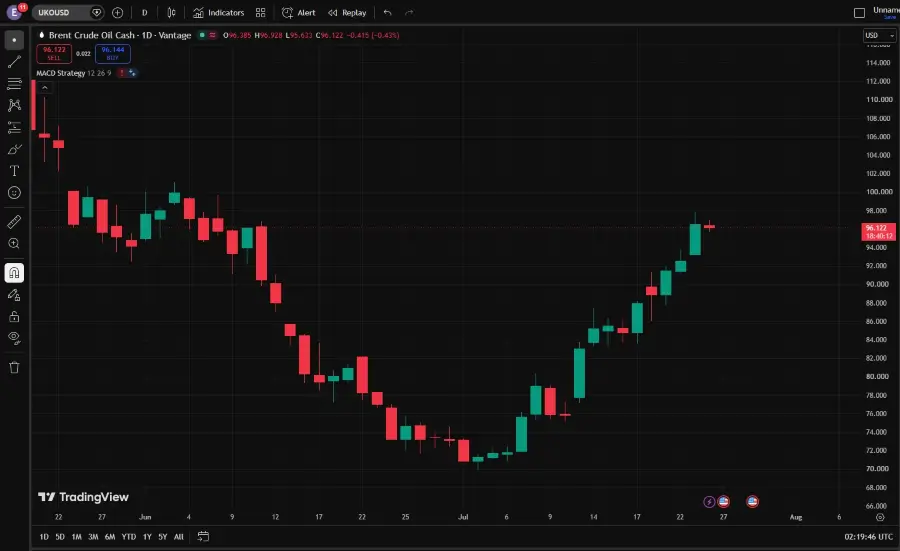900x551 pixels.
Task: Select the 3M date range
Action: point(93,537)
